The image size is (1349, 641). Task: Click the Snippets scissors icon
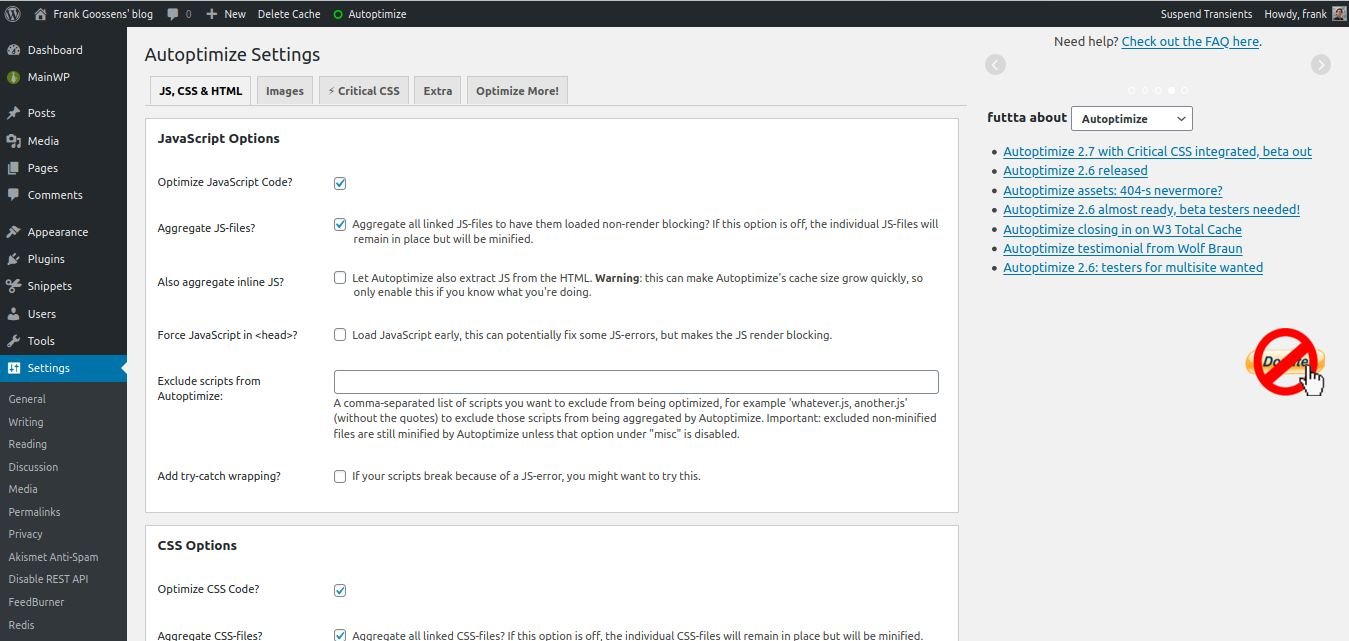pos(14,286)
